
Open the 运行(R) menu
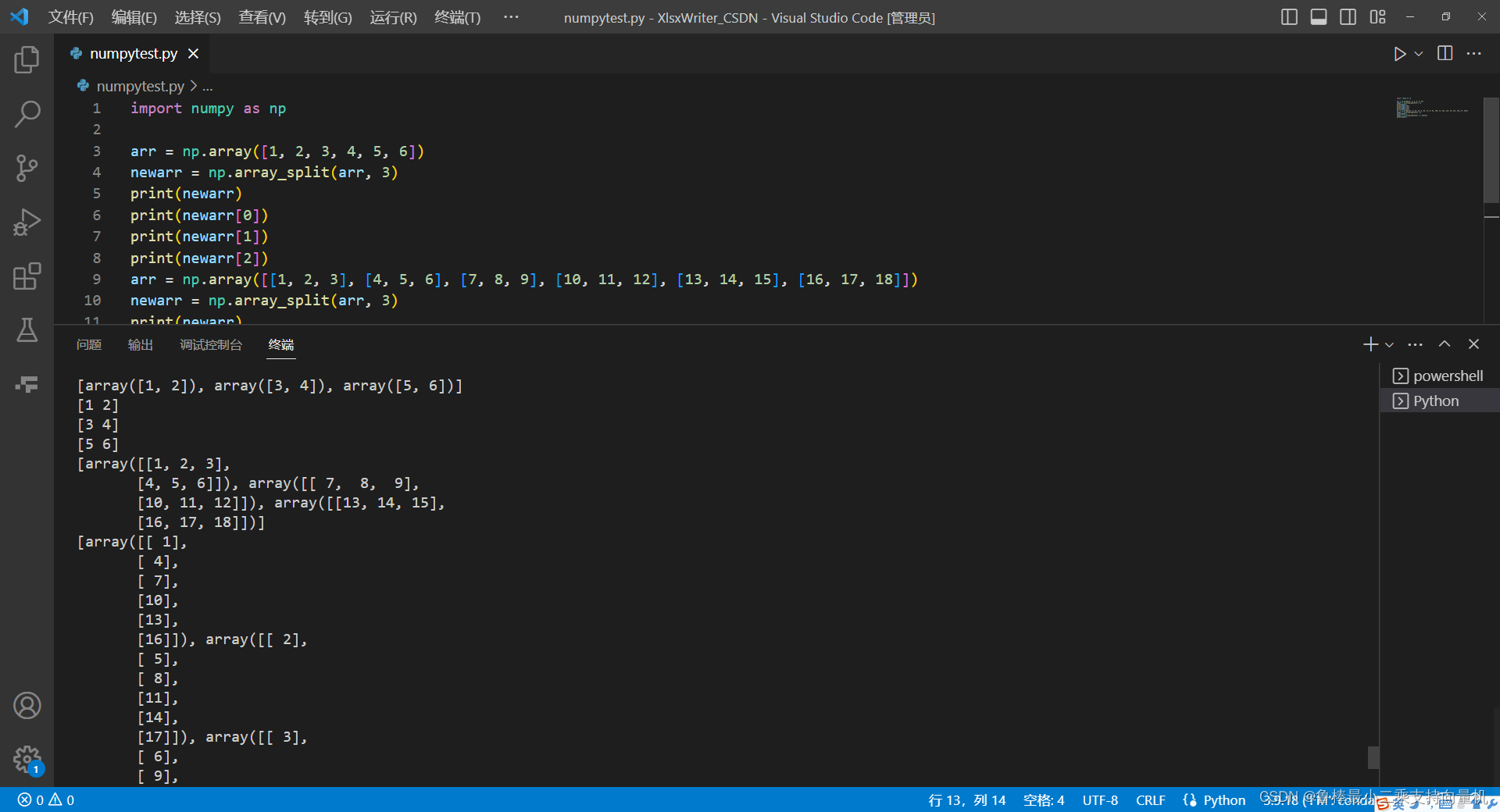(x=393, y=17)
